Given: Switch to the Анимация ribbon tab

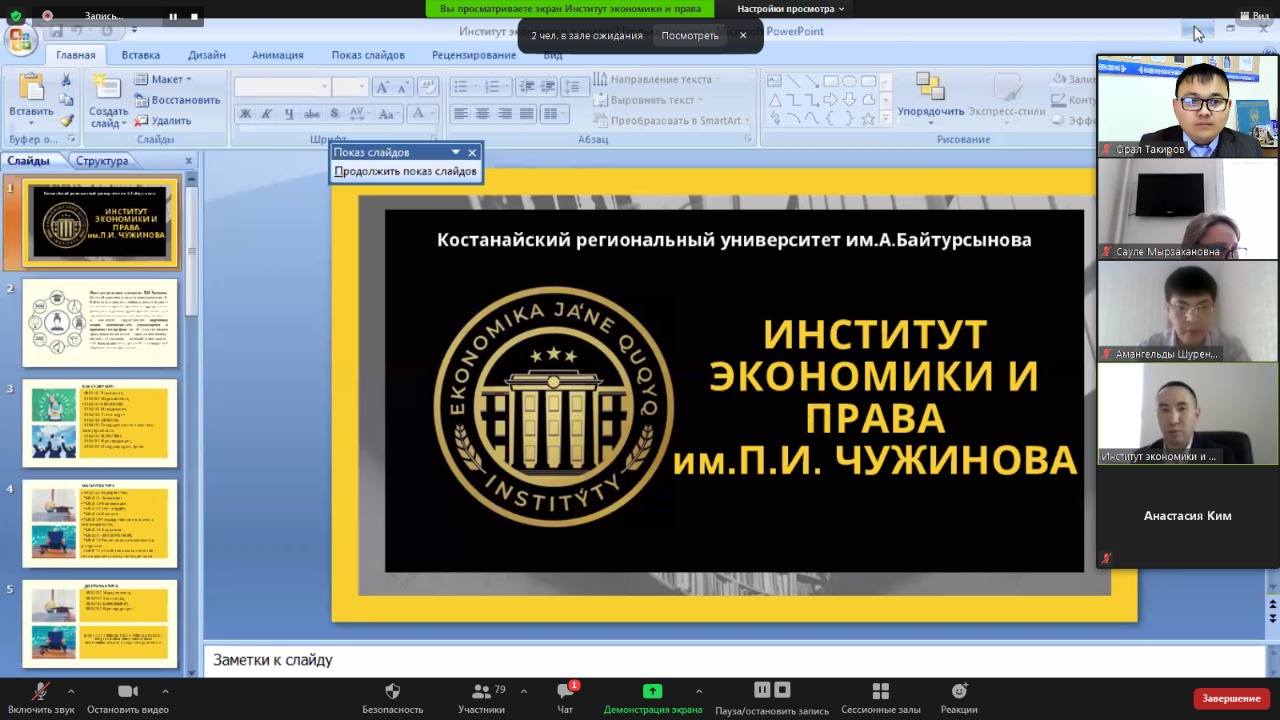Looking at the screenshot, I should click(278, 55).
